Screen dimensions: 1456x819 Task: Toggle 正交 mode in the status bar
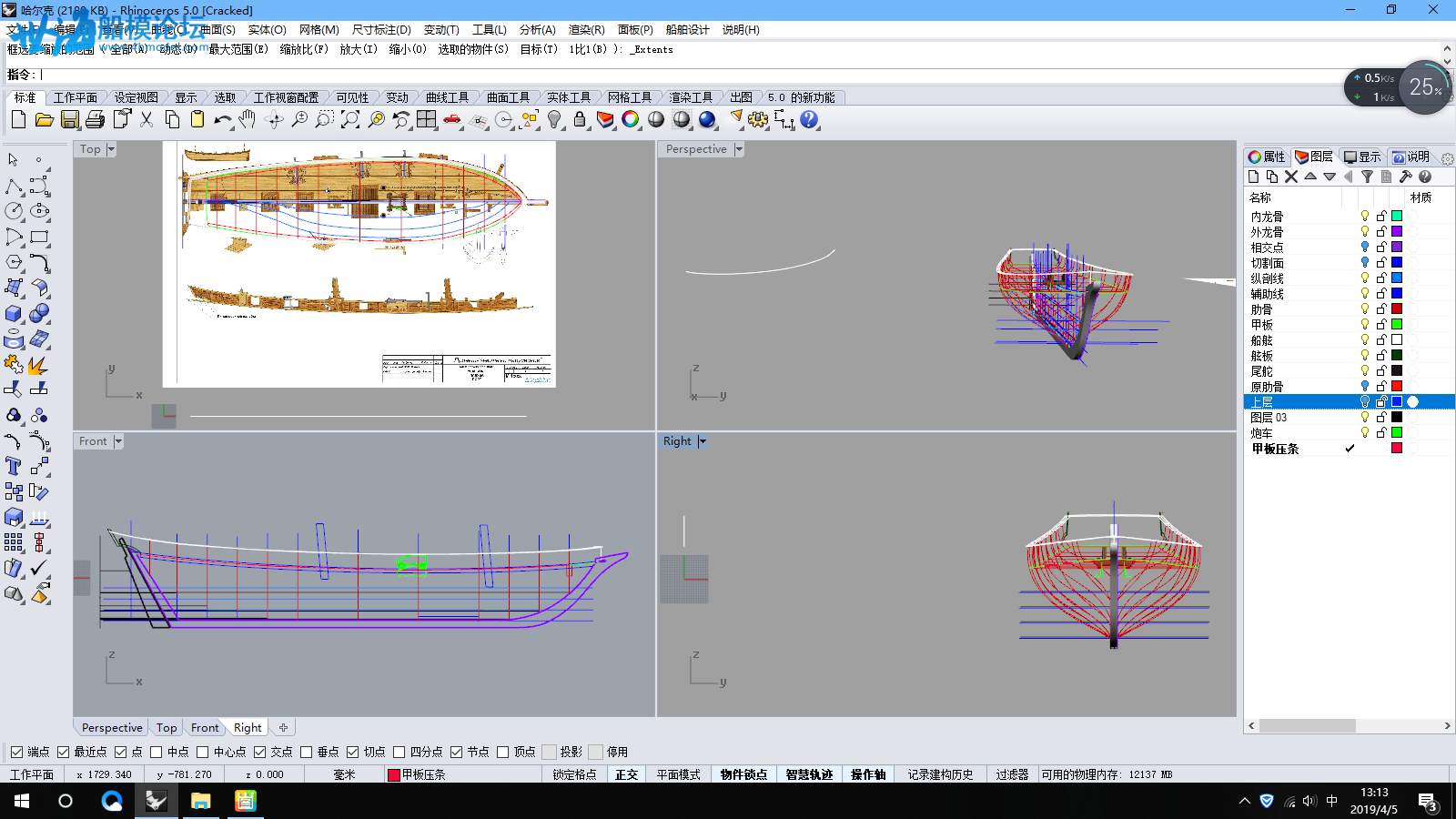[x=626, y=774]
